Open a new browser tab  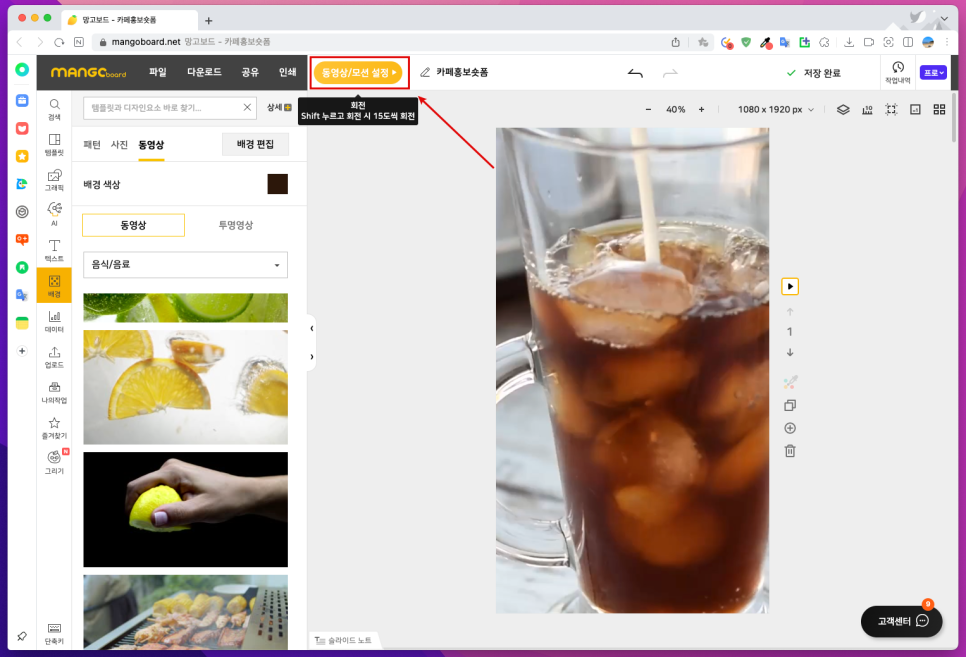[209, 20]
